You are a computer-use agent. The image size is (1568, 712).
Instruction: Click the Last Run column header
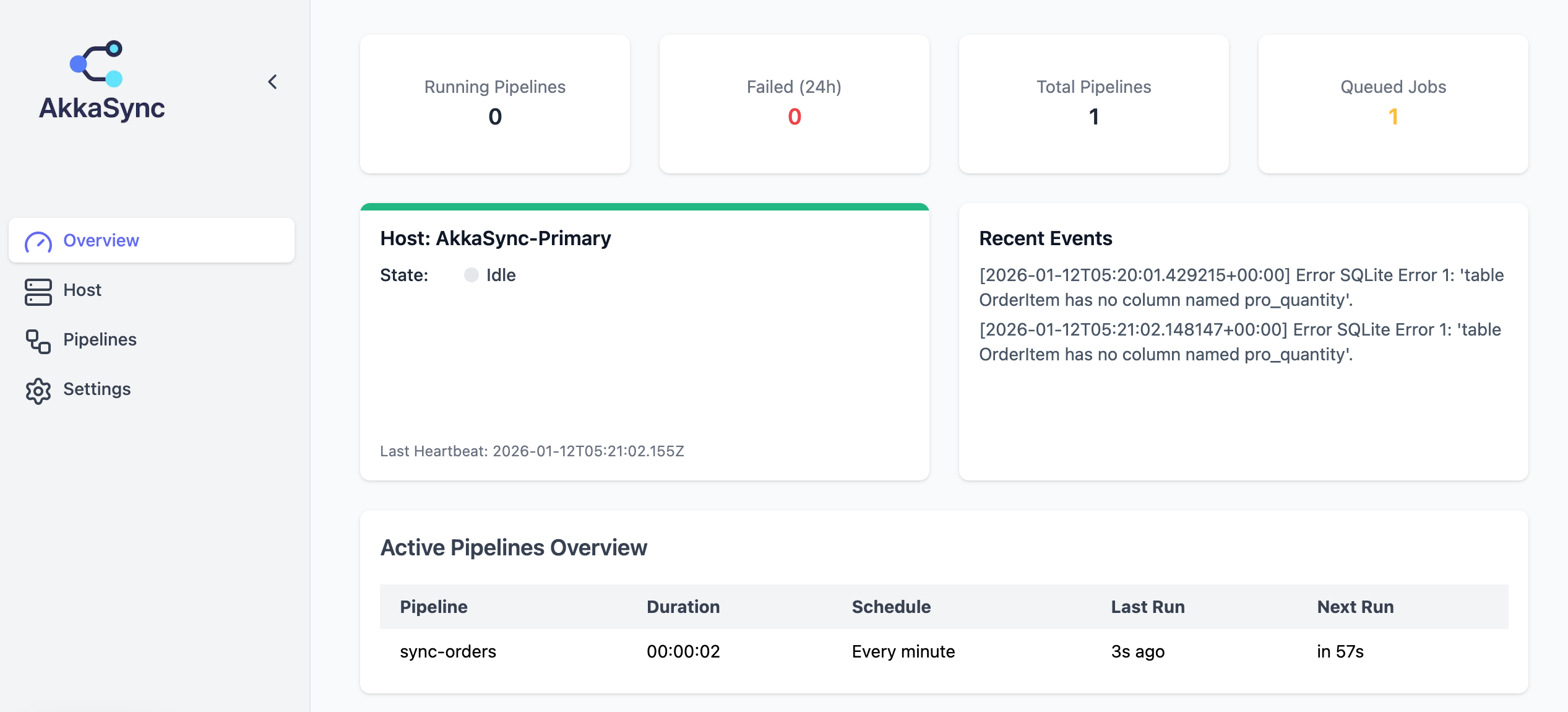point(1148,607)
